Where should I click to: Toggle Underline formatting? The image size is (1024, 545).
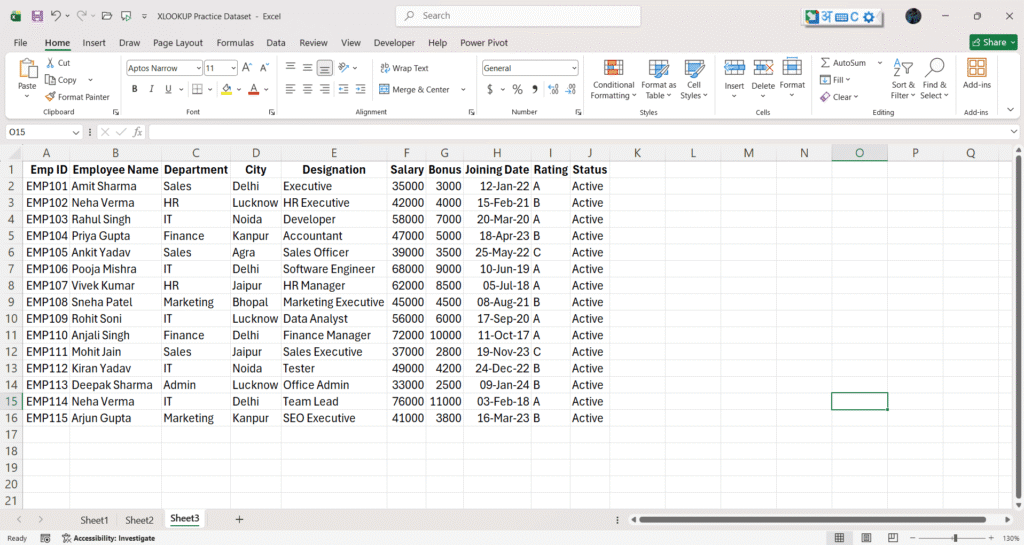(x=168, y=89)
